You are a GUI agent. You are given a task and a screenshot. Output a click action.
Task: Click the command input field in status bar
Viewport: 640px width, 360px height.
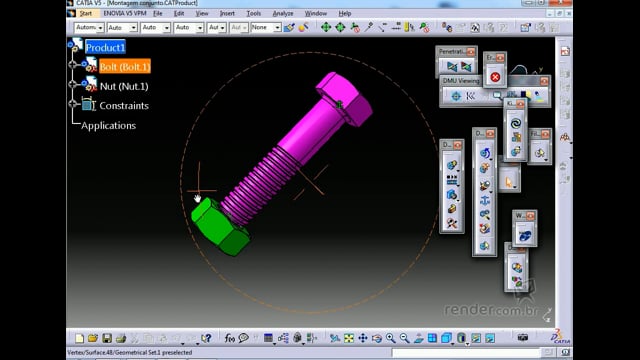pos(466,352)
